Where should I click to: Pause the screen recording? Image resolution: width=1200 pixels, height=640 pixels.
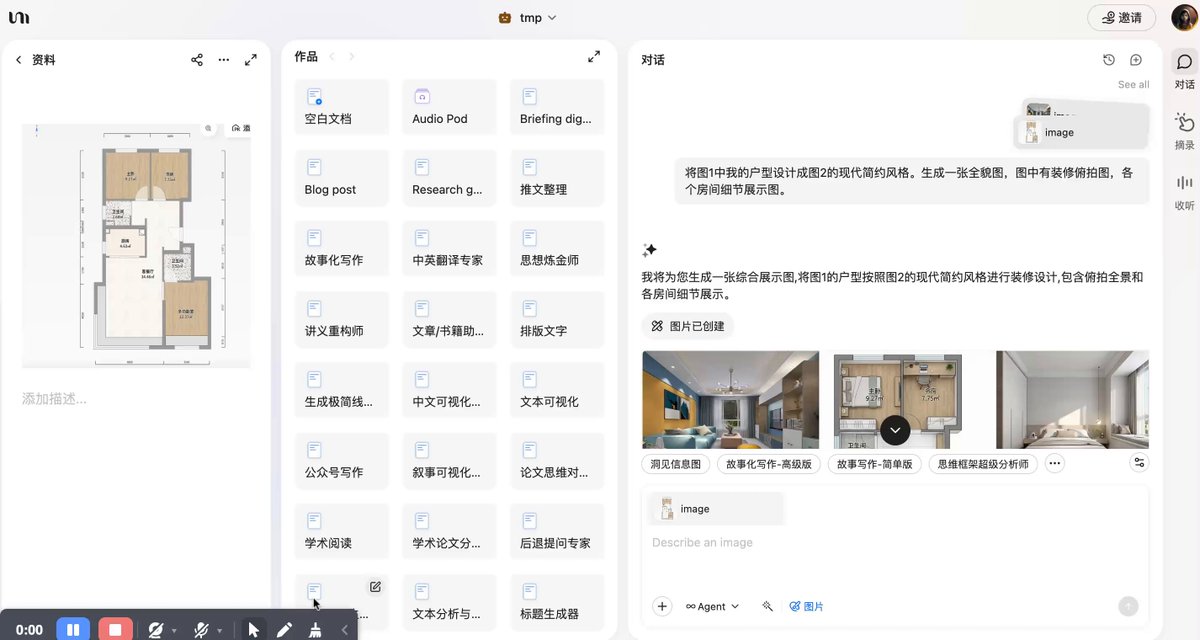click(x=73, y=629)
